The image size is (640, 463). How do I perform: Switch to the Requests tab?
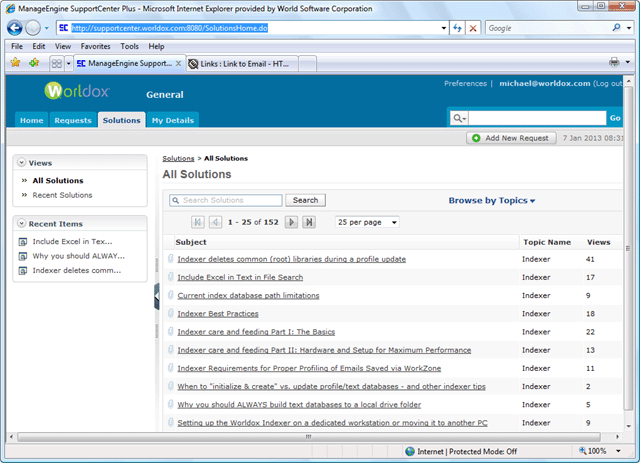click(x=73, y=120)
